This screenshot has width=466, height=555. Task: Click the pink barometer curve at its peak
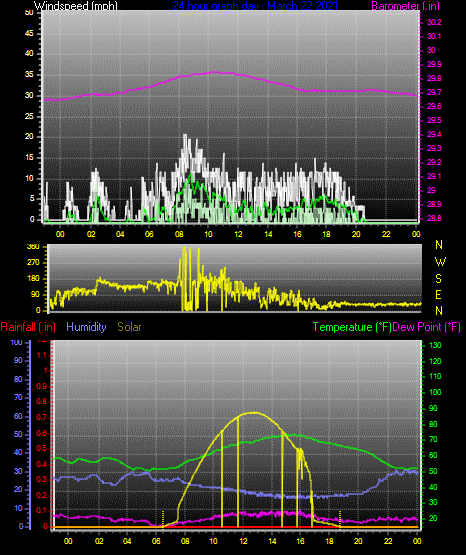coord(215,72)
